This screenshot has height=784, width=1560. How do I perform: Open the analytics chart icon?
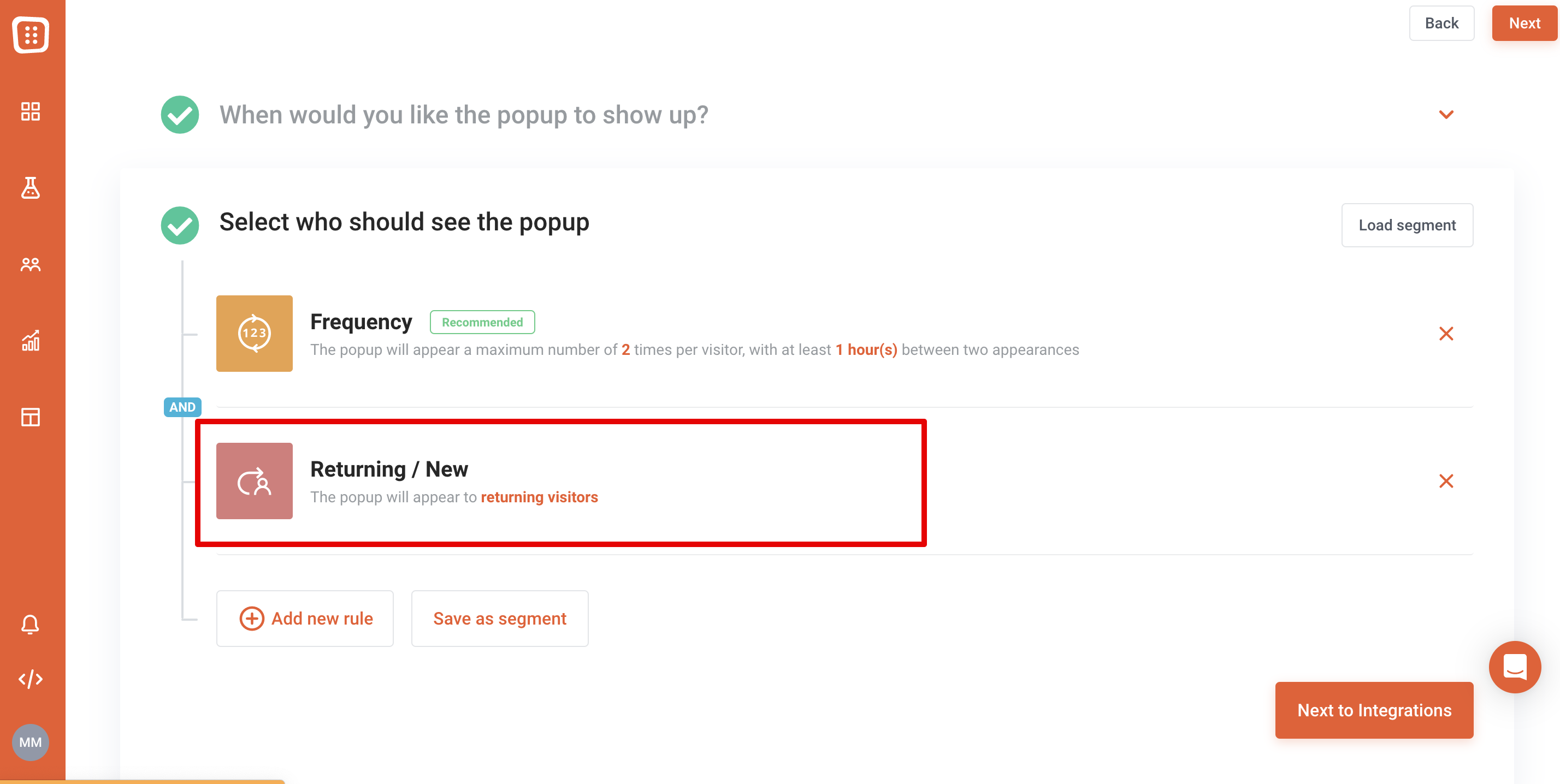(x=30, y=341)
